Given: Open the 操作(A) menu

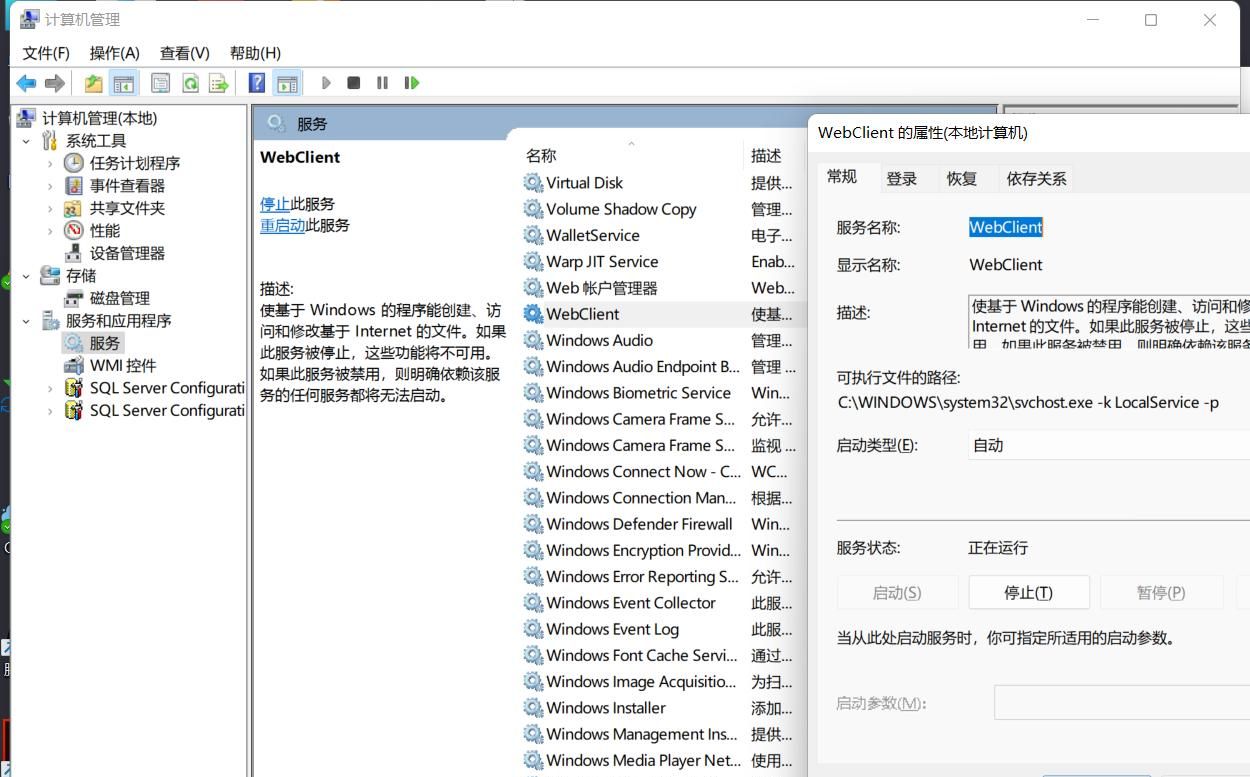Looking at the screenshot, I should [114, 52].
